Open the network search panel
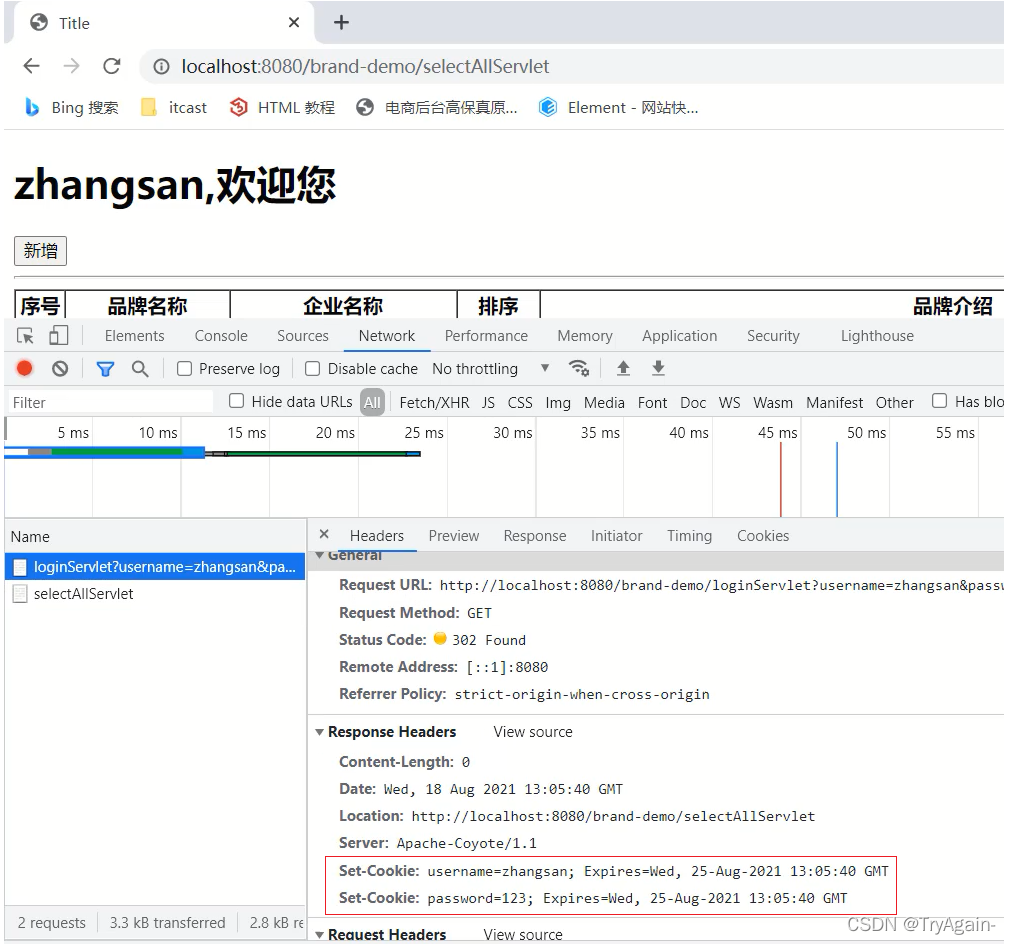Image resolution: width=1011 pixels, height=944 pixels. pos(140,368)
